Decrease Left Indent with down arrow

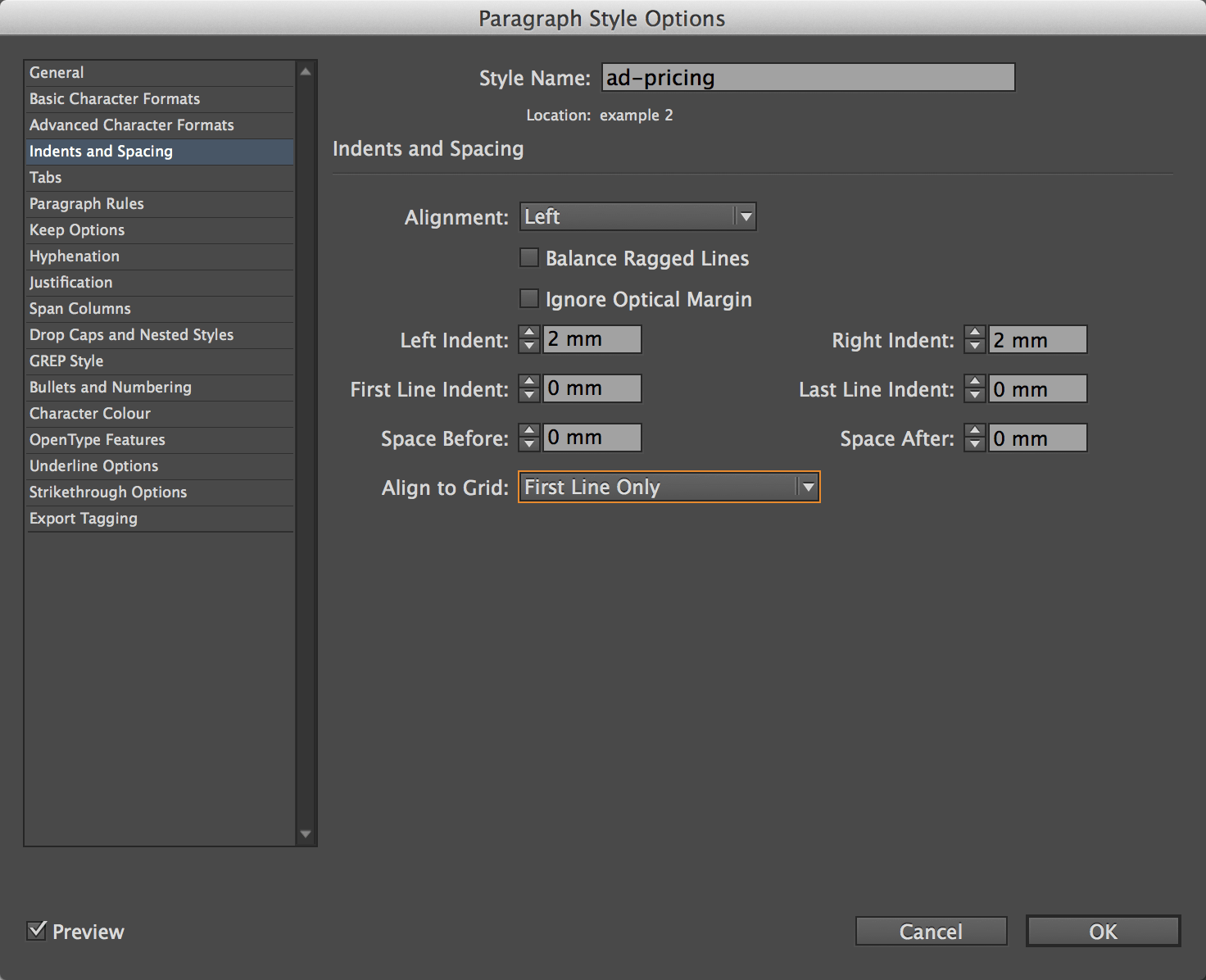(x=529, y=347)
